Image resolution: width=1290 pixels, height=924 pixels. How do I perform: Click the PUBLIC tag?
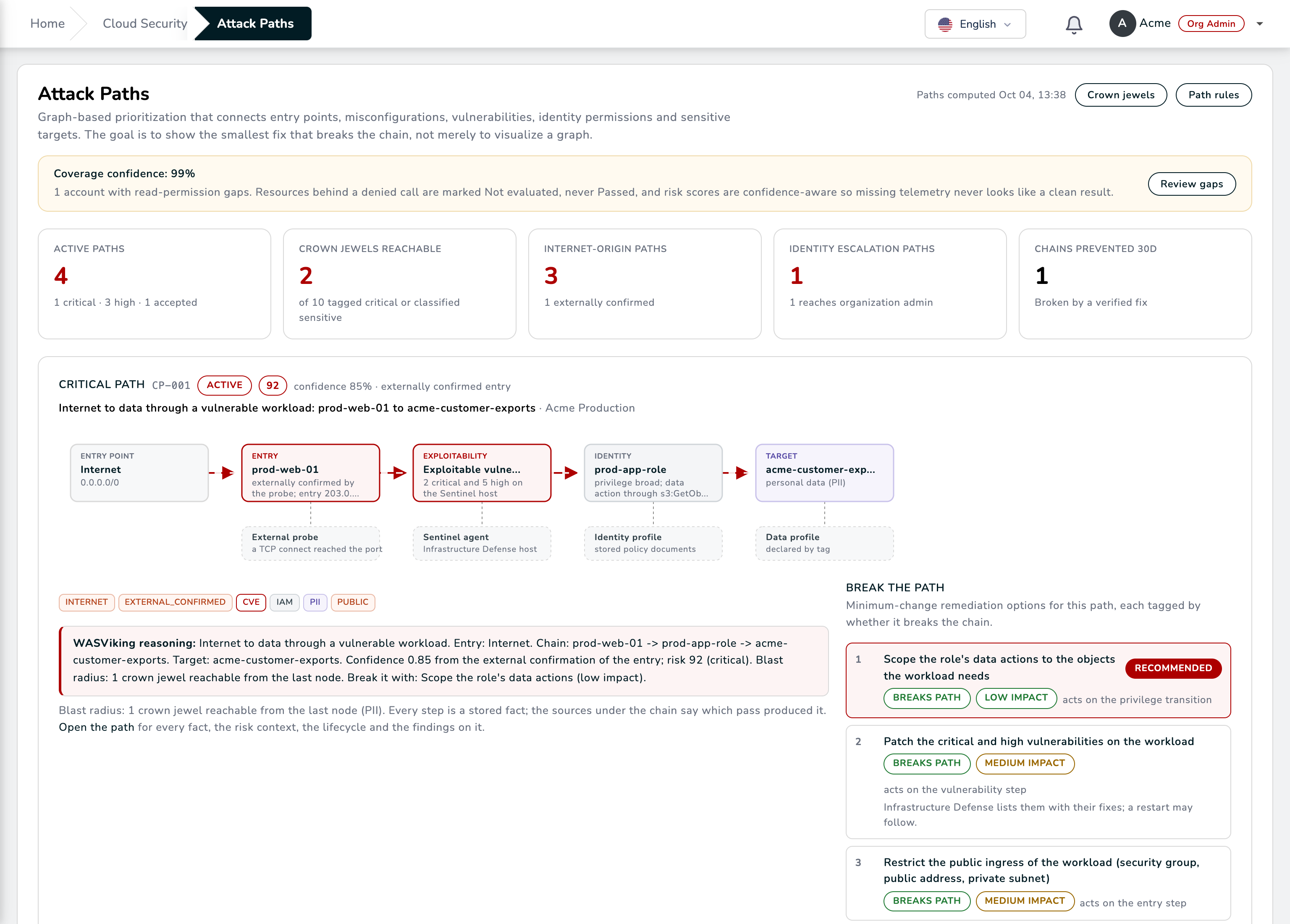point(353,602)
